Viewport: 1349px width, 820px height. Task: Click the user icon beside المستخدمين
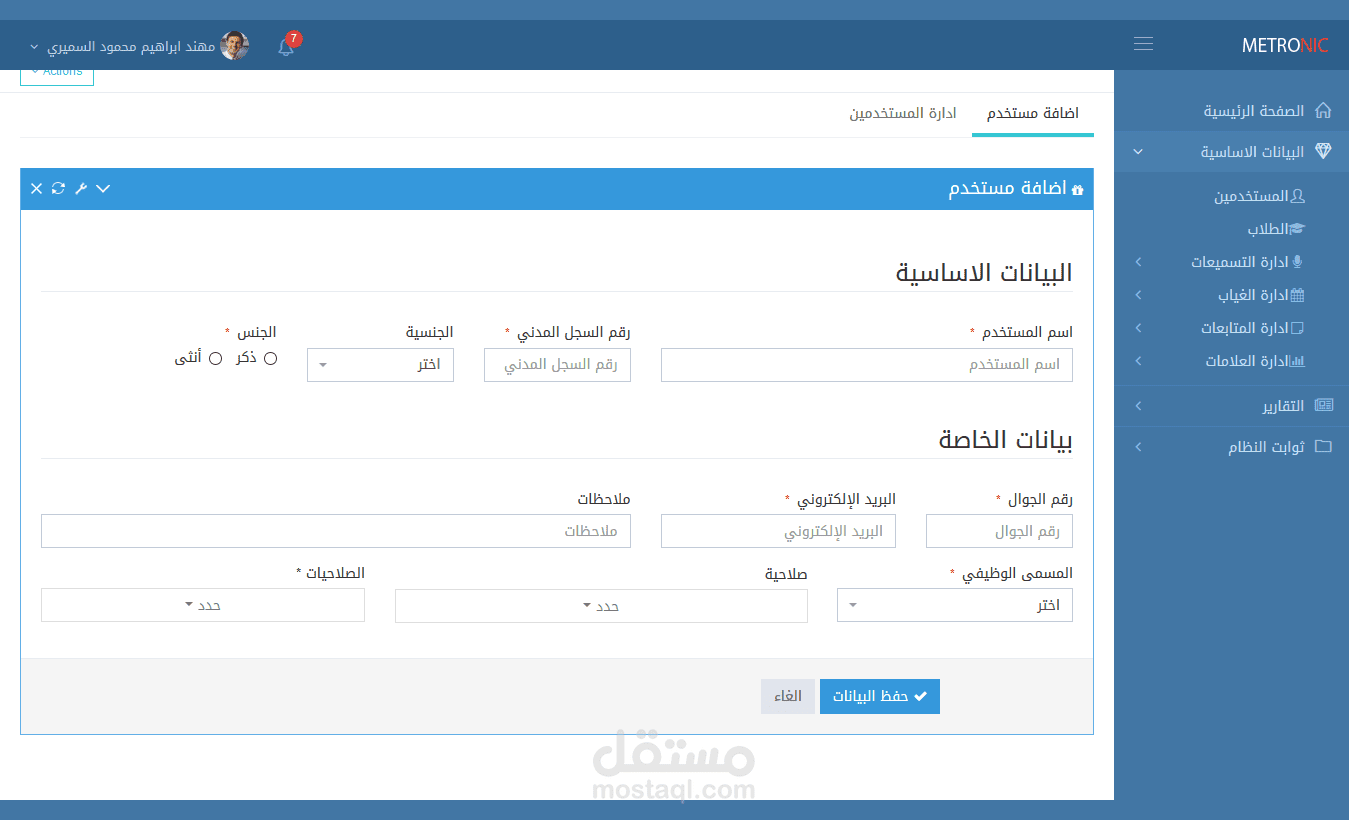click(x=1298, y=196)
